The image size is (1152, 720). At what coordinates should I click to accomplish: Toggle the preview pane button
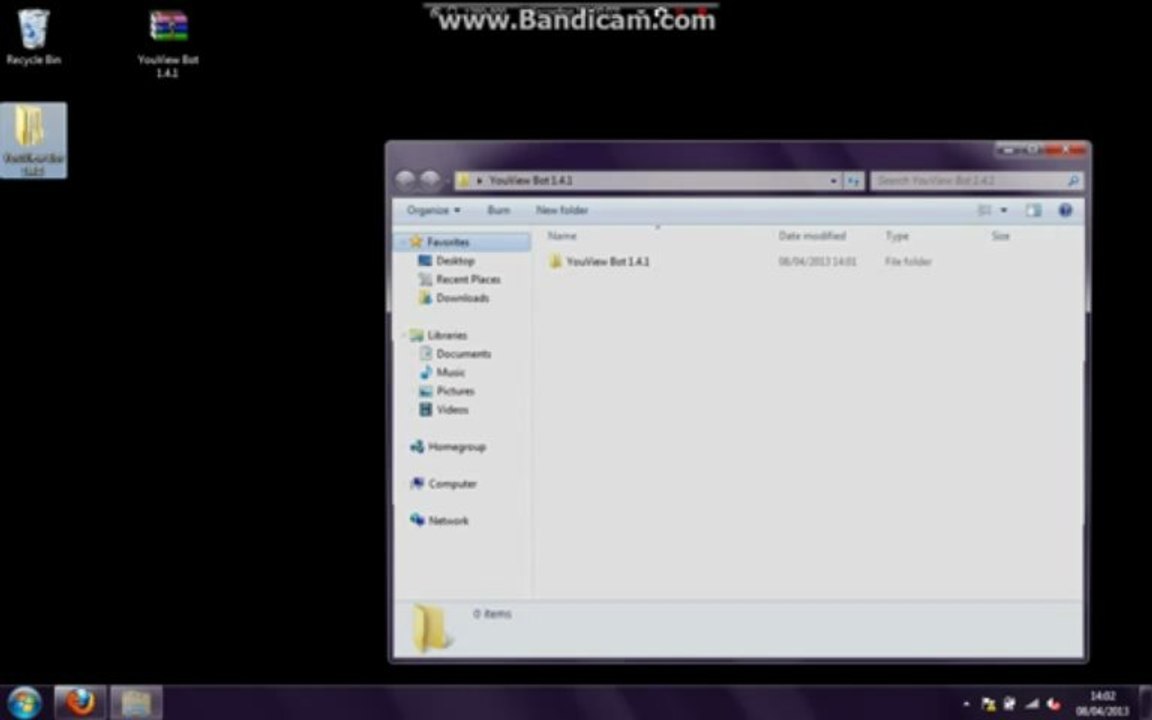[1033, 210]
